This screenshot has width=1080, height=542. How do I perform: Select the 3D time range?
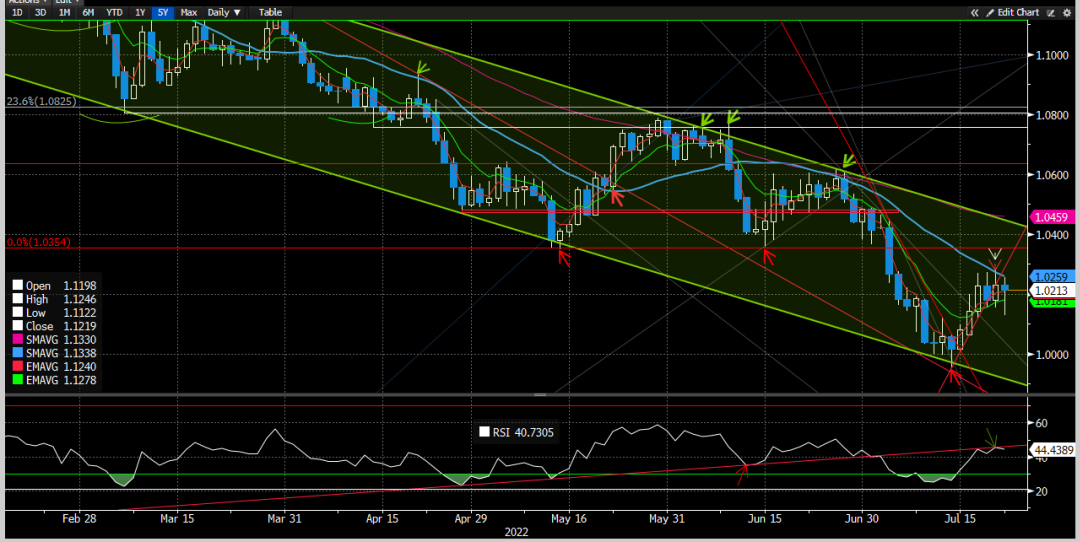pos(41,12)
